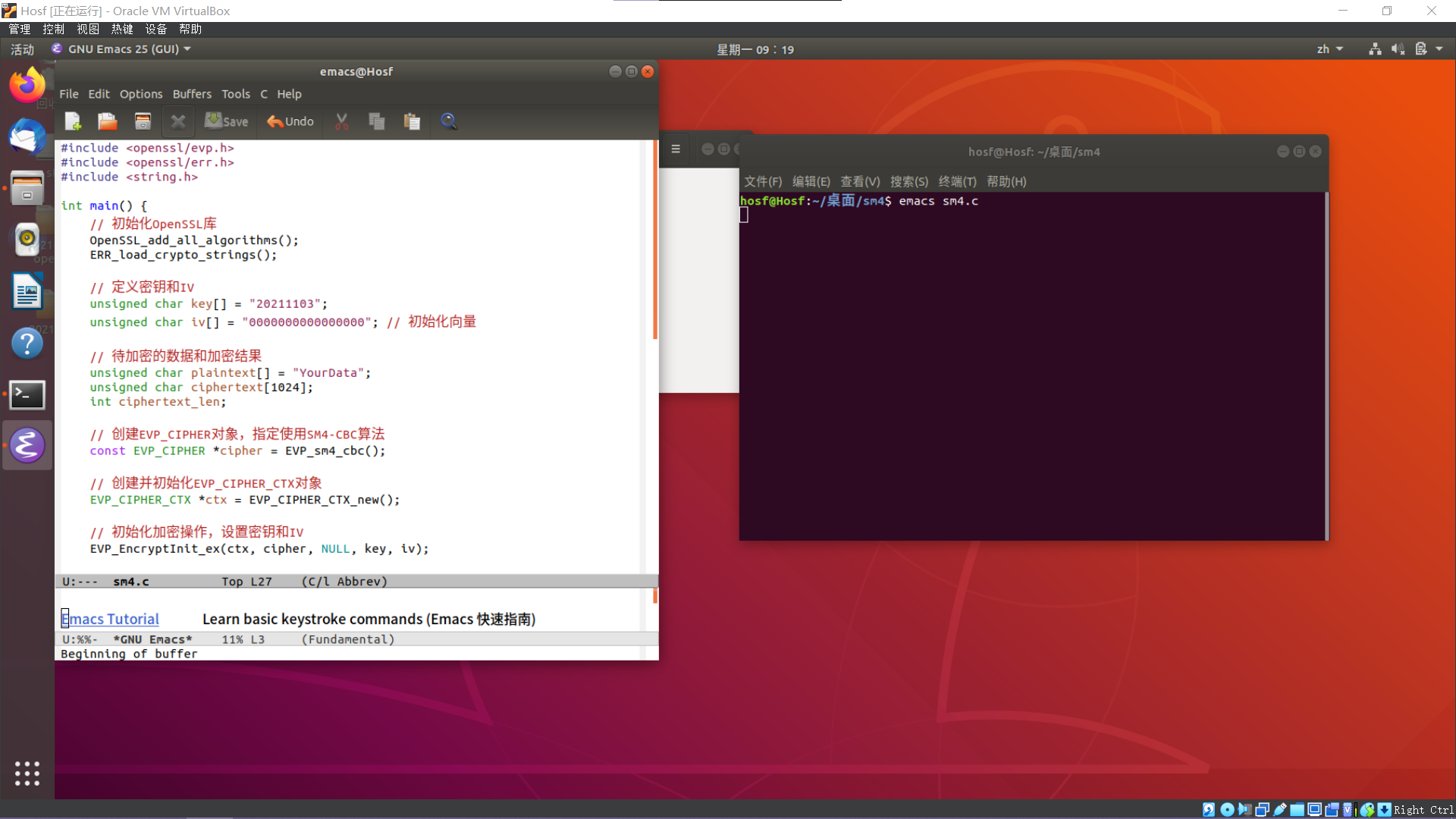Click the New file icon in Emacs toolbar
Viewport: 1456px width, 819px height.
tap(73, 121)
